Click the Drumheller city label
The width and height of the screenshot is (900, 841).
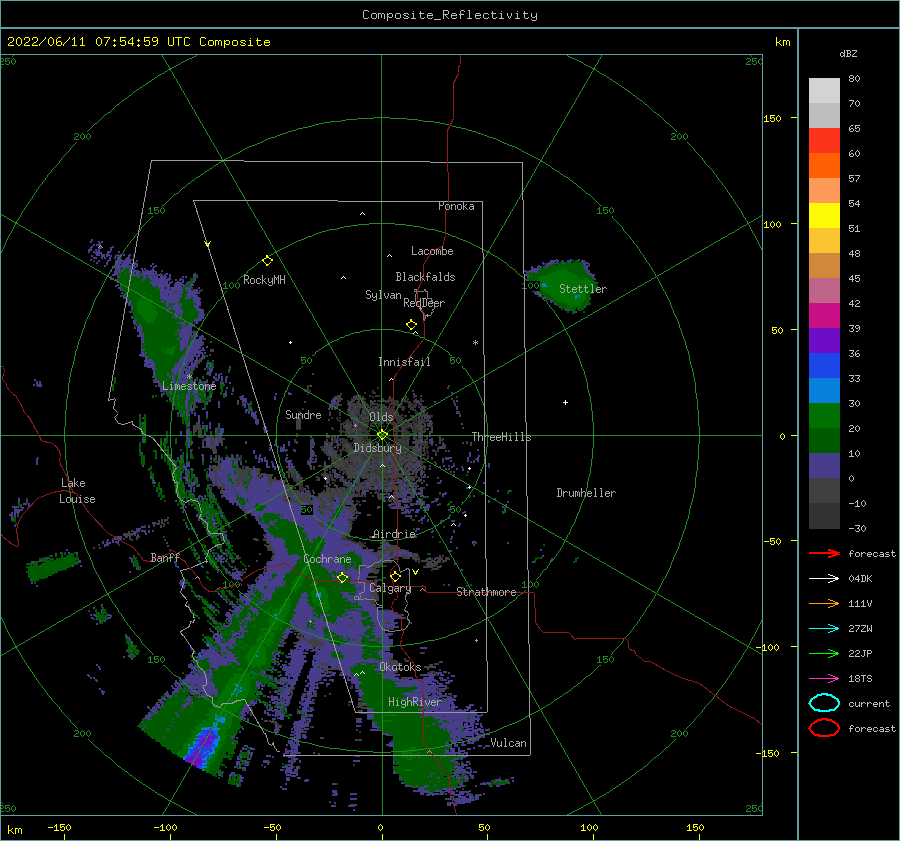click(x=586, y=493)
